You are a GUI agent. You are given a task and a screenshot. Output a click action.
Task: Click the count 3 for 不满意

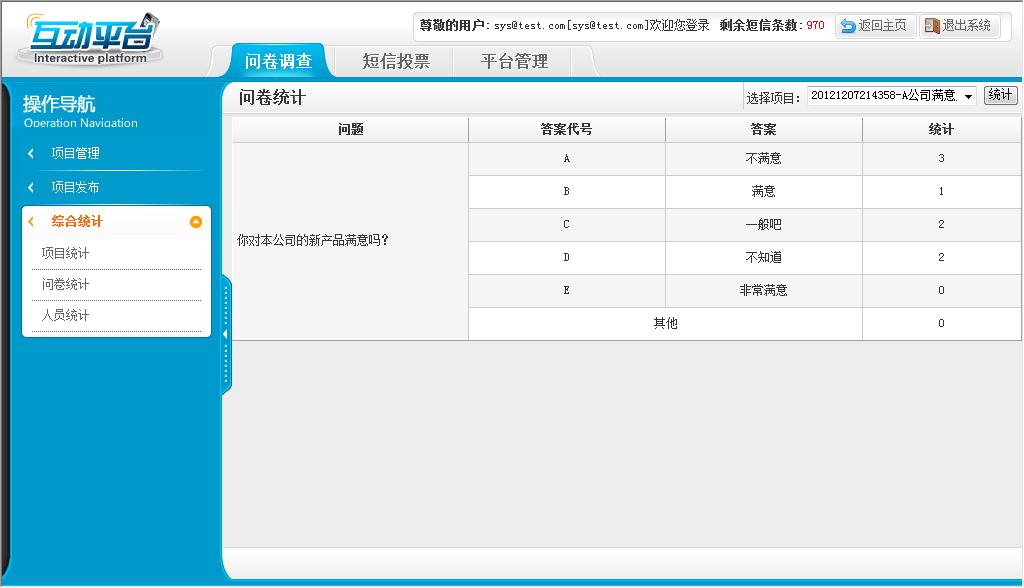(x=941, y=159)
